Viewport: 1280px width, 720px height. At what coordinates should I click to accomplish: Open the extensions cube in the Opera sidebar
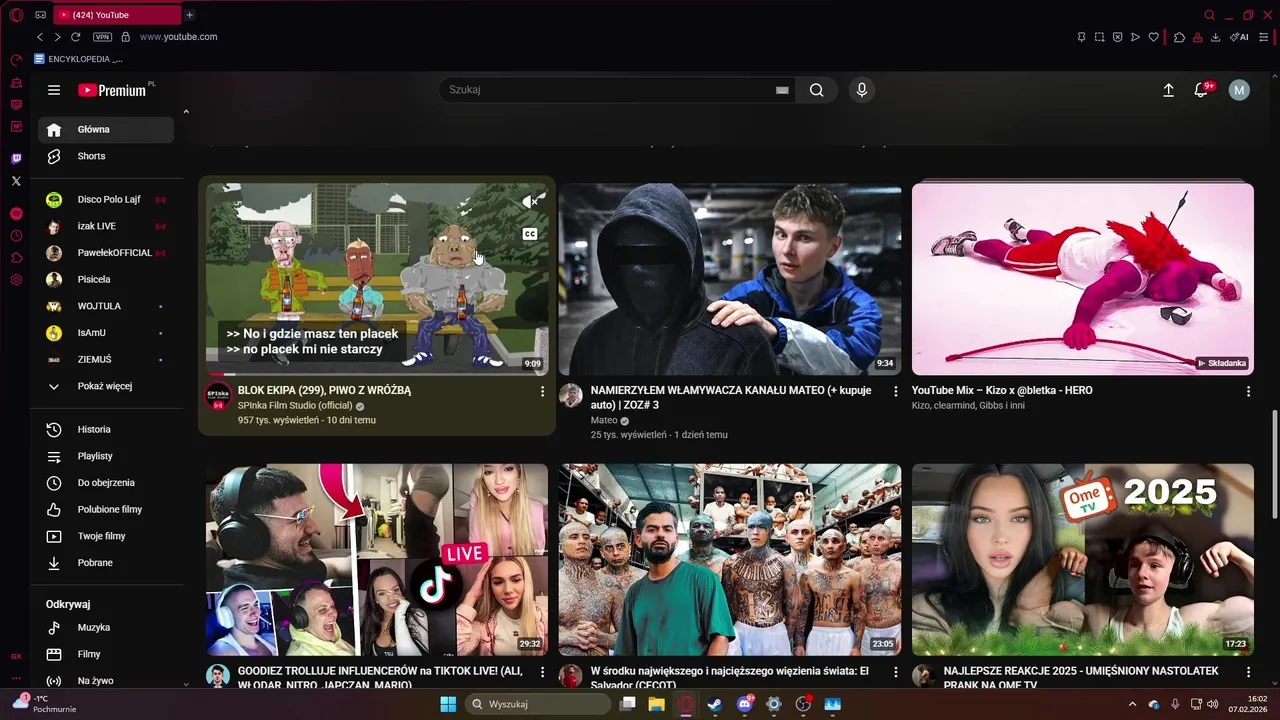(x=16, y=258)
